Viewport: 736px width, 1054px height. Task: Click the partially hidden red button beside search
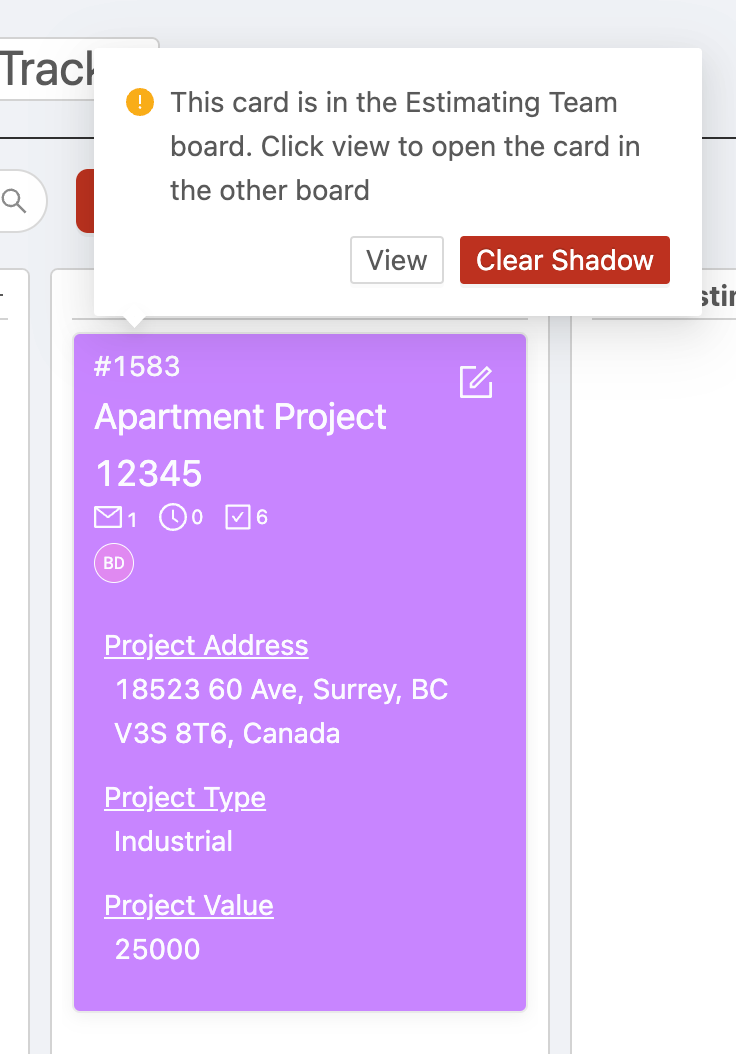85,201
